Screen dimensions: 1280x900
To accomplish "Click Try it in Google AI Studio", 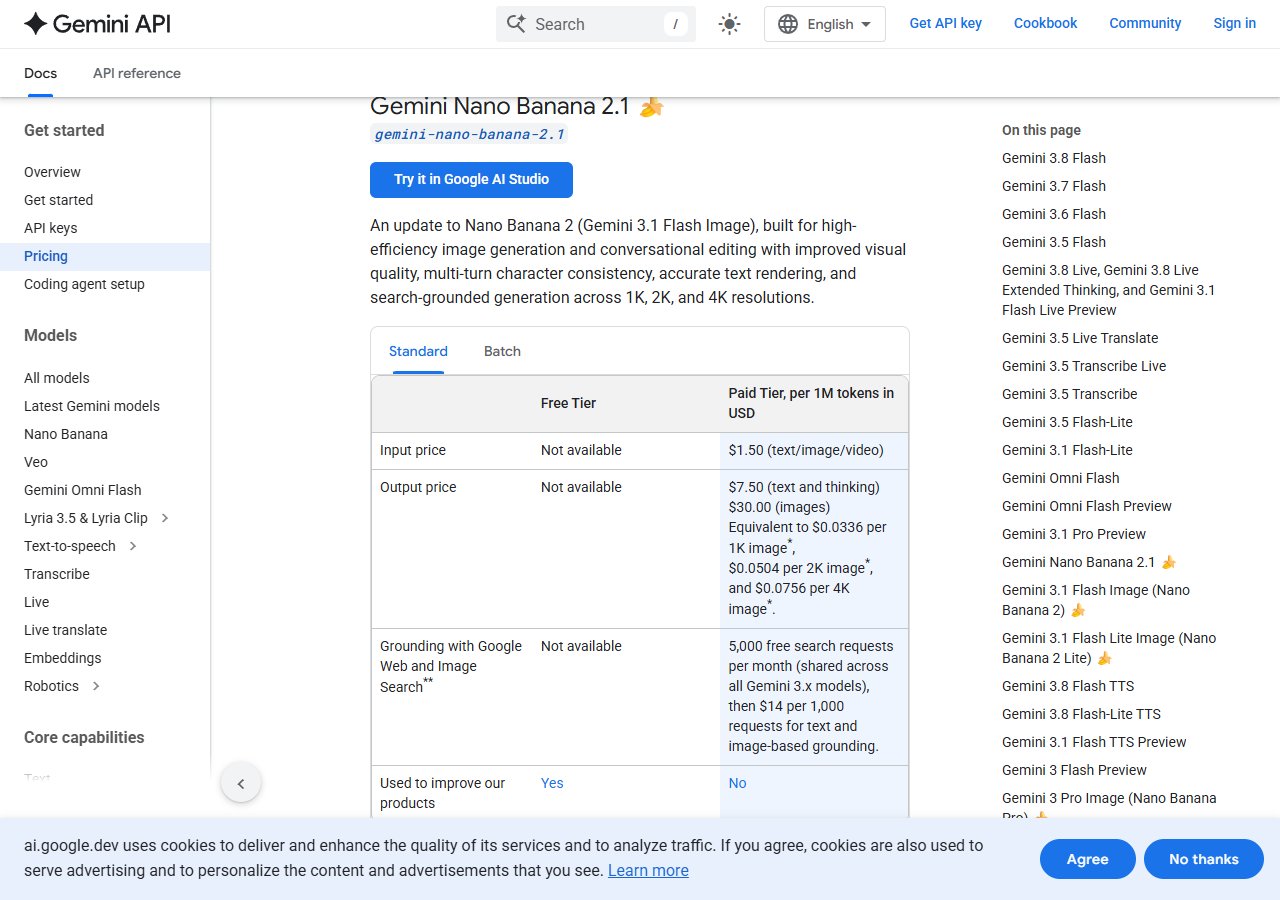I will click(x=471, y=180).
